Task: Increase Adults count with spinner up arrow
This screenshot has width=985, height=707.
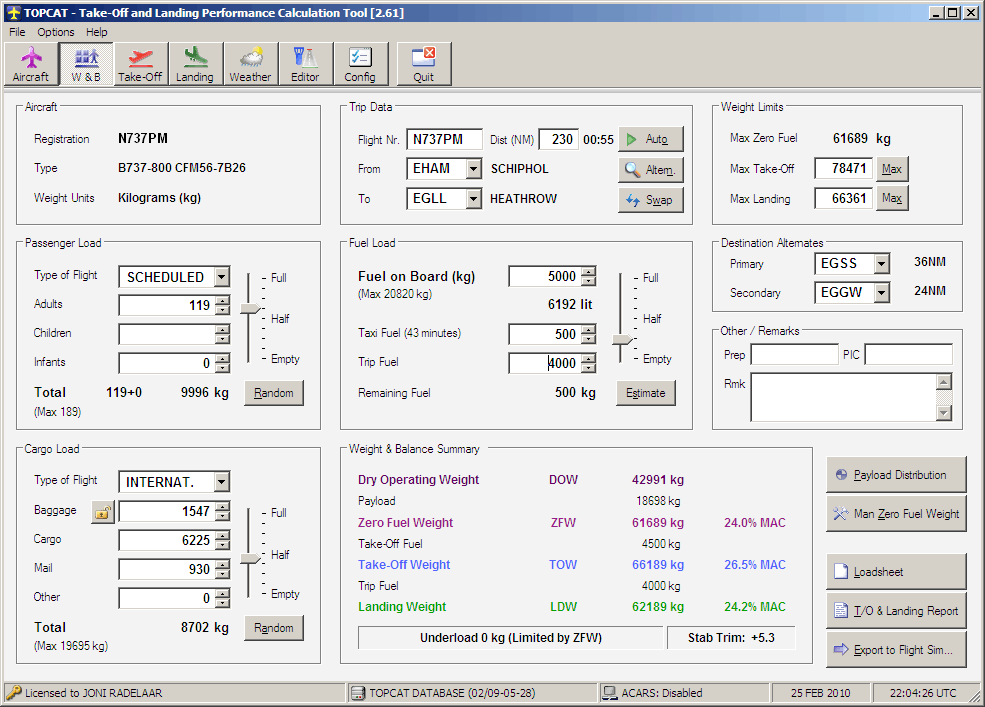Action: tap(222, 301)
